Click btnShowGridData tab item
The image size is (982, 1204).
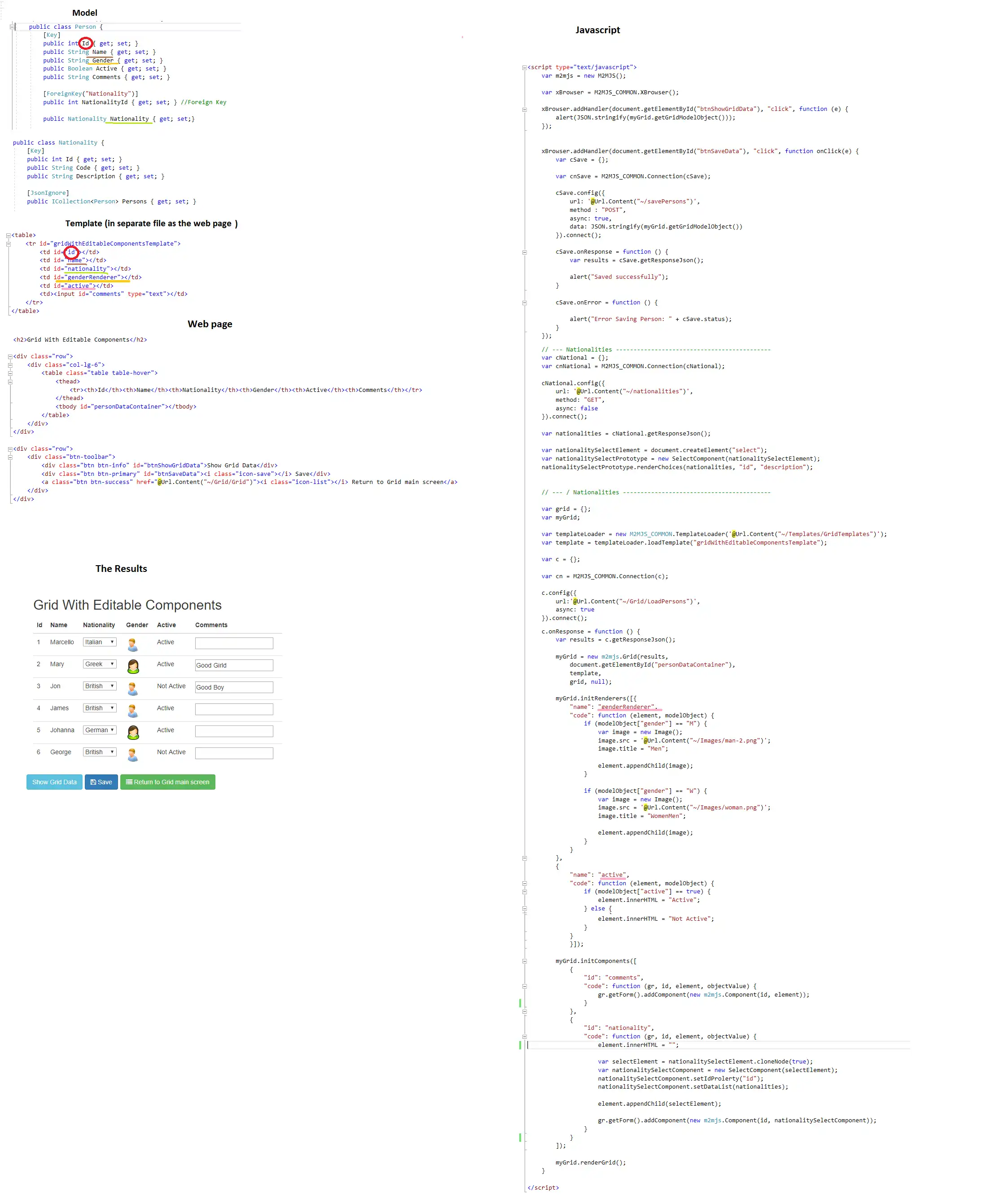(x=53, y=782)
